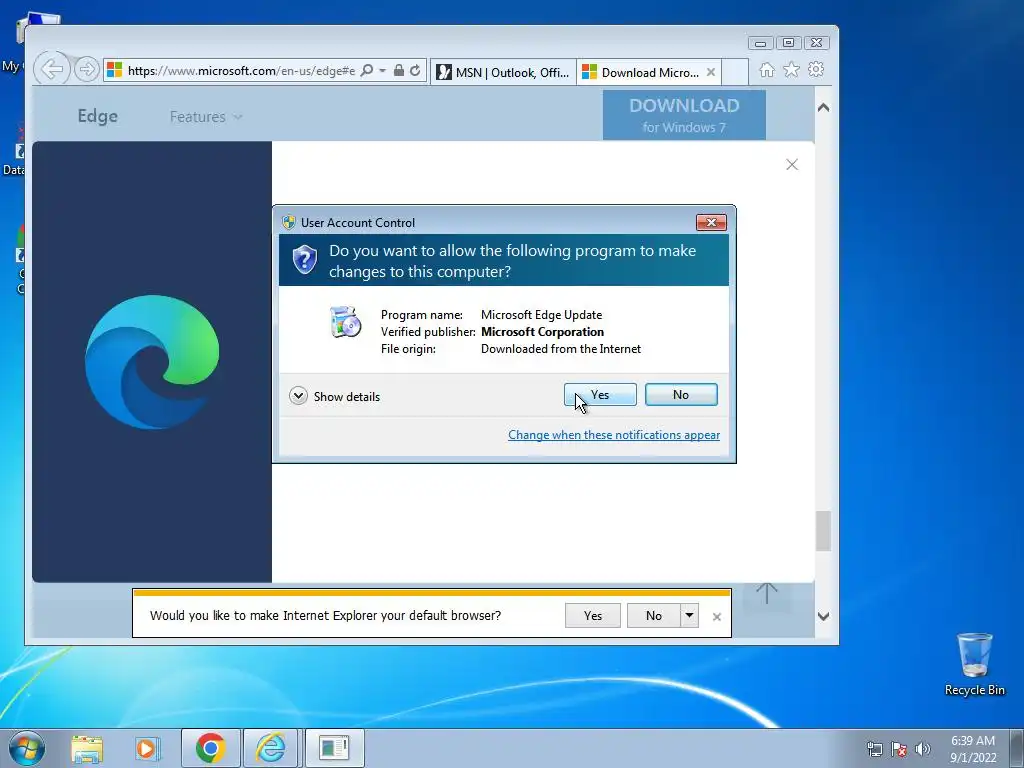Launch Windows Media Player from taskbar
Image resolution: width=1024 pixels, height=768 pixels.
point(147,749)
